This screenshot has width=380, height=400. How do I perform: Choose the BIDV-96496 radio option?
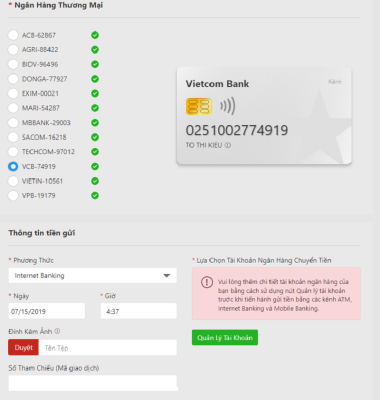[x=13, y=64]
